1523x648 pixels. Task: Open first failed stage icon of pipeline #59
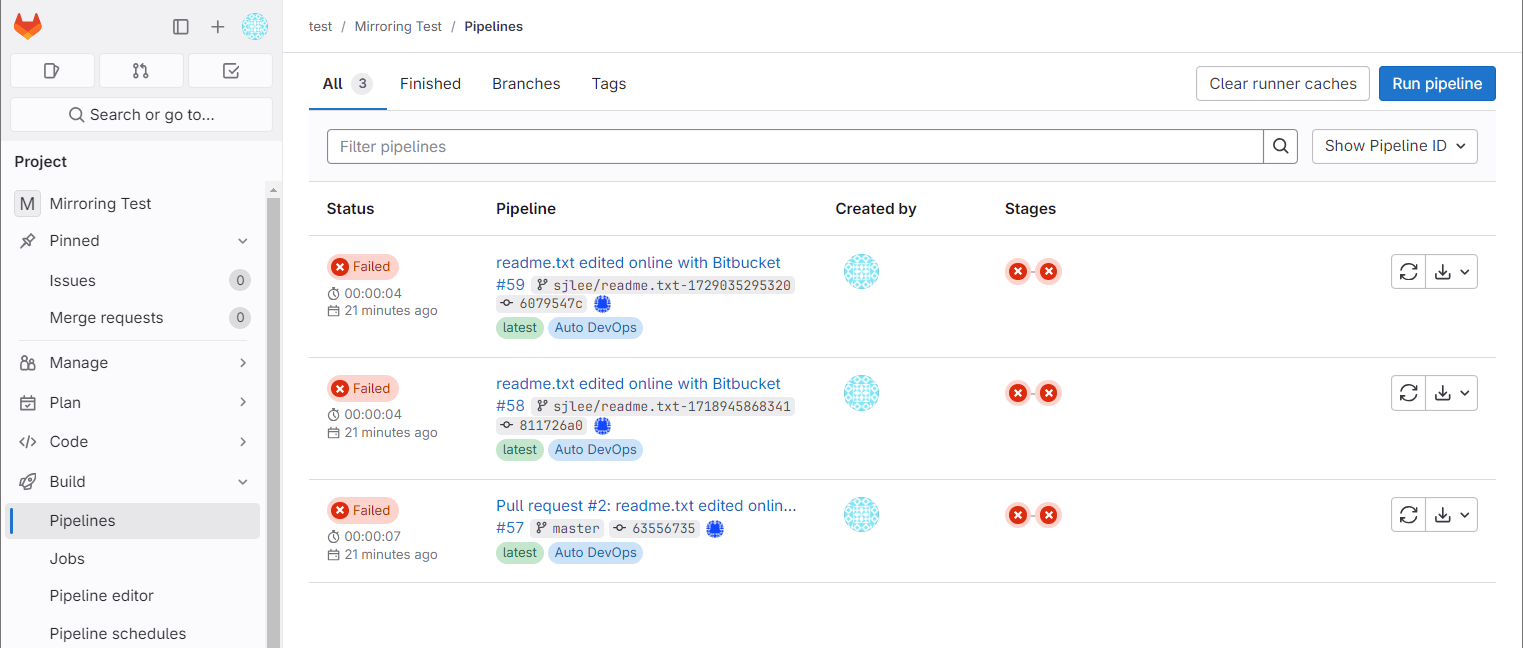[1017, 271]
